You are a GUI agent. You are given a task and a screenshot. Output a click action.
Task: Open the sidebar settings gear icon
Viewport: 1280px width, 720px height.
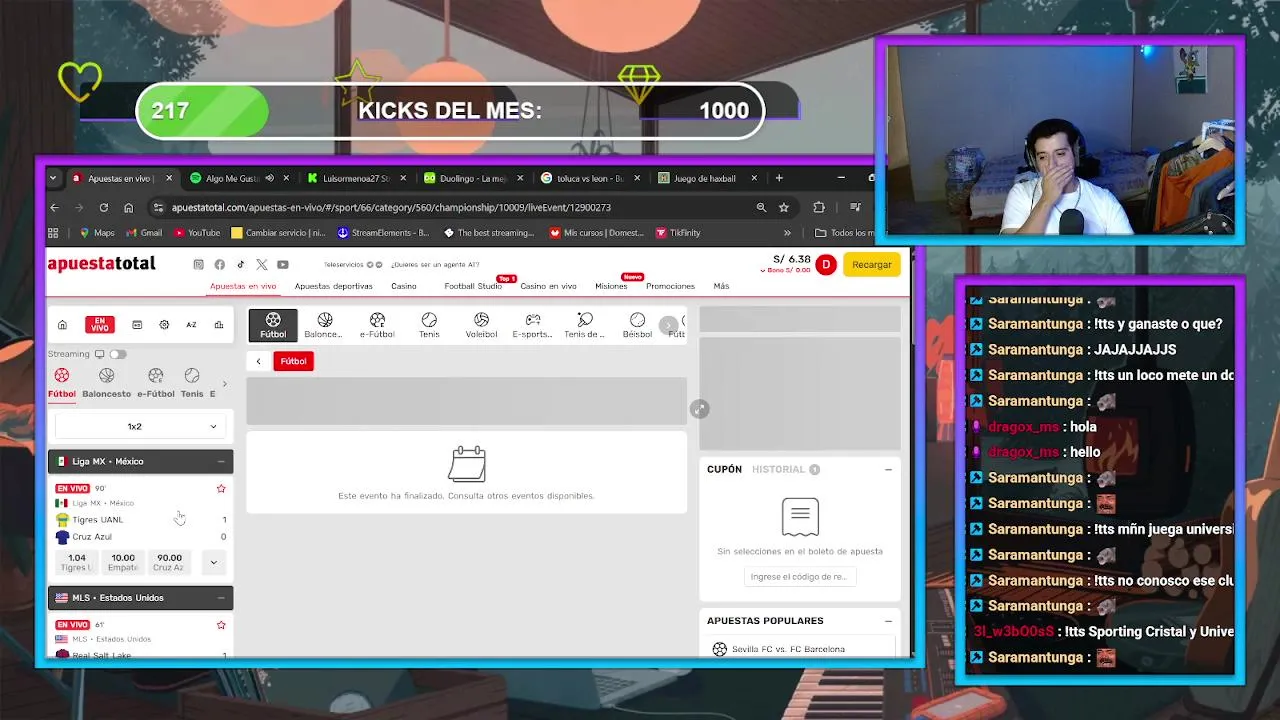pos(164,325)
